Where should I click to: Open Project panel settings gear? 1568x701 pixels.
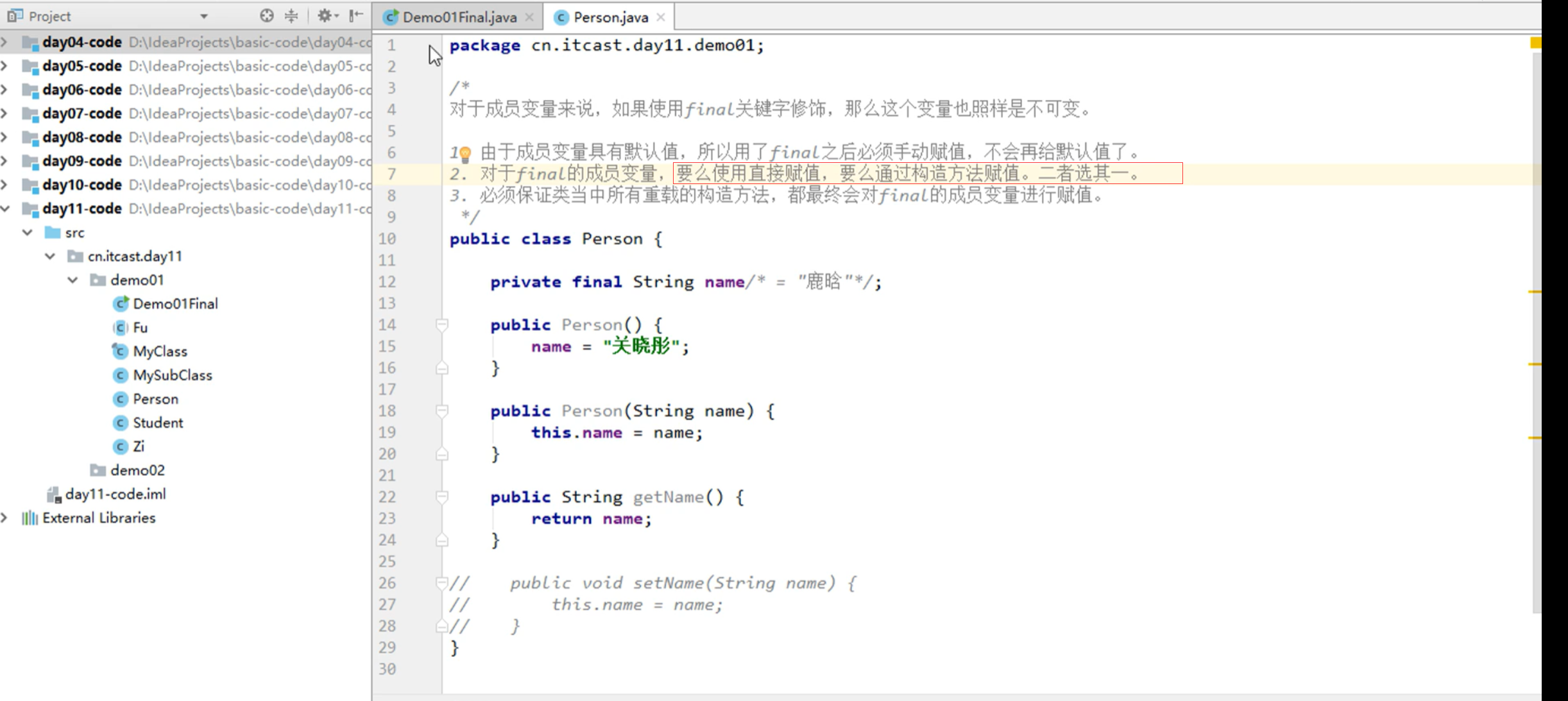point(325,15)
